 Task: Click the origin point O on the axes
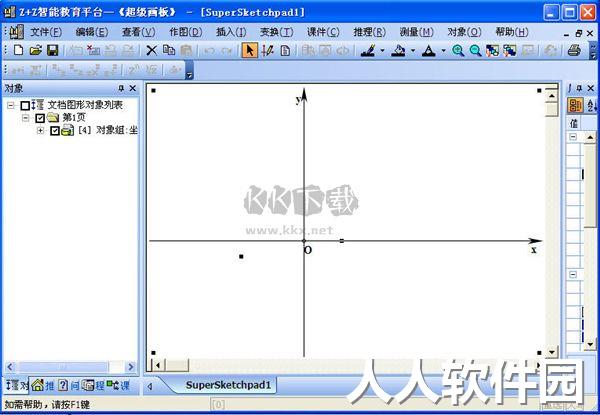click(x=304, y=241)
